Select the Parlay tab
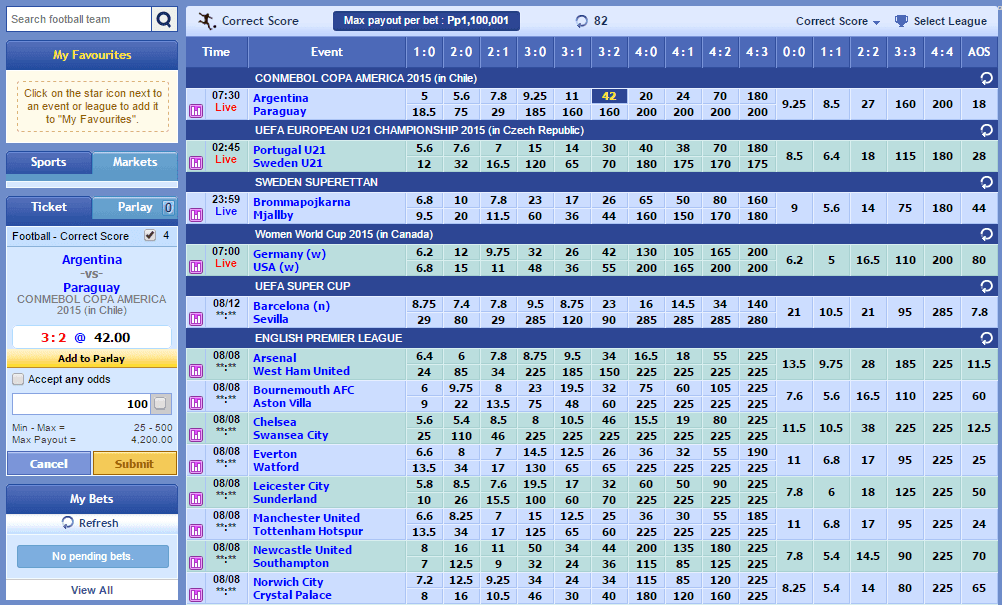Viewport: 1002px width, 605px height. point(135,207)
